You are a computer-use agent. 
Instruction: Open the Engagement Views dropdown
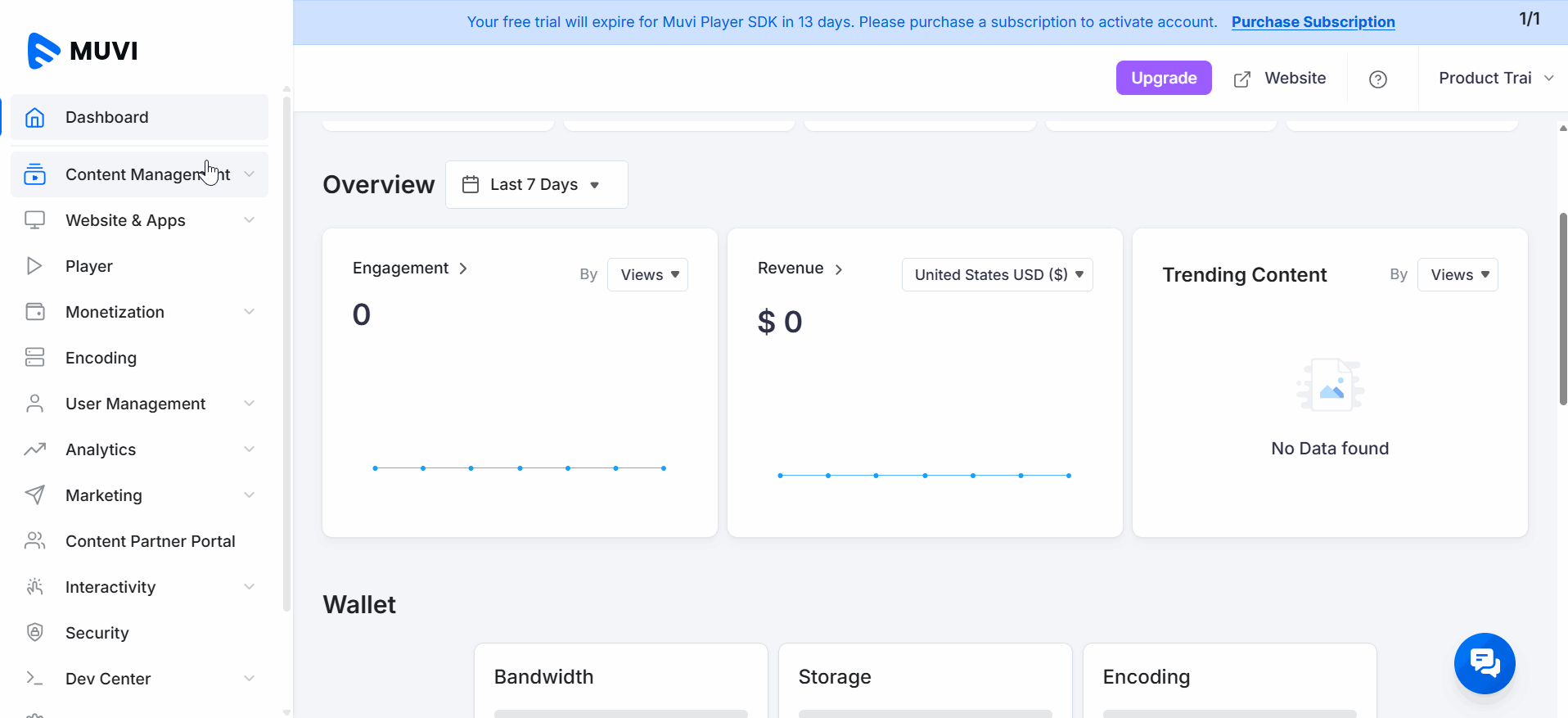click(x=647, y=275)
